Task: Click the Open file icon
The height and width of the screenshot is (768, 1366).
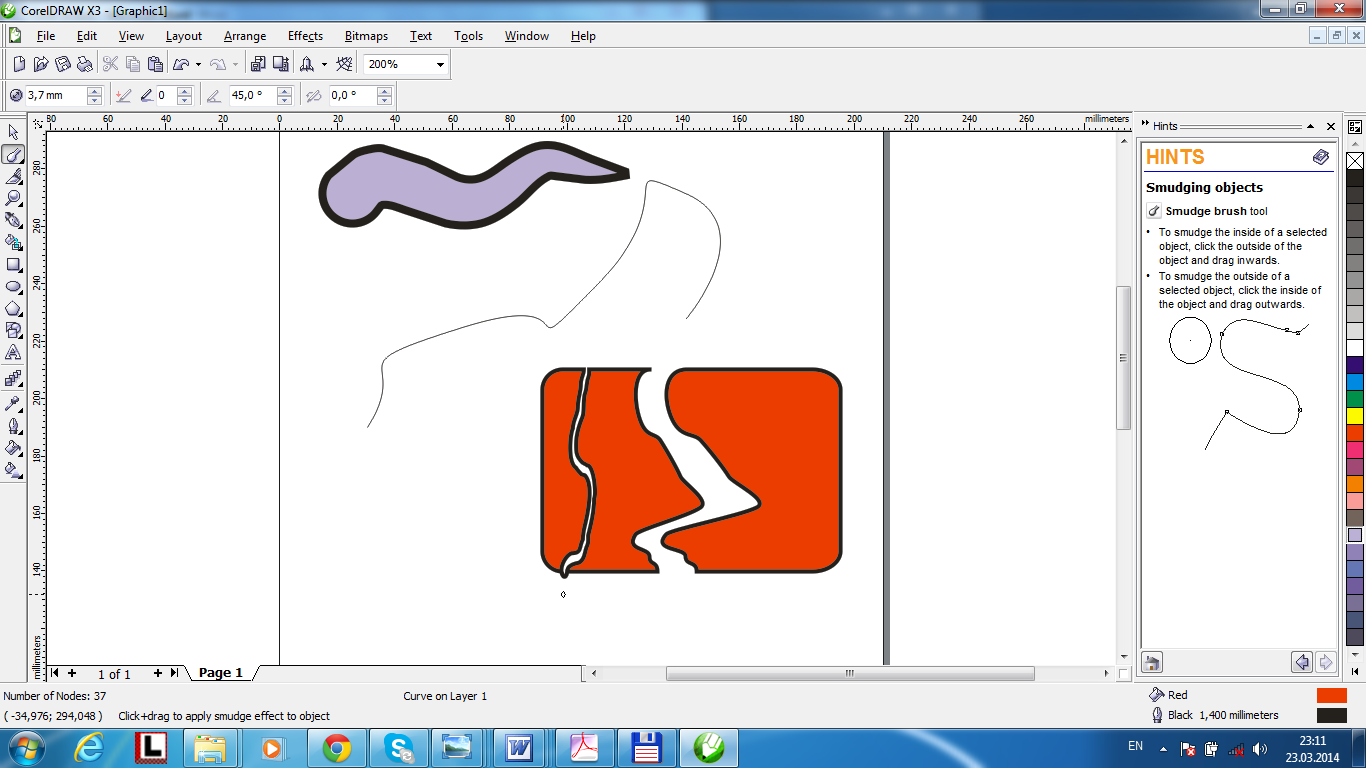Action: (x=41, y=64)
